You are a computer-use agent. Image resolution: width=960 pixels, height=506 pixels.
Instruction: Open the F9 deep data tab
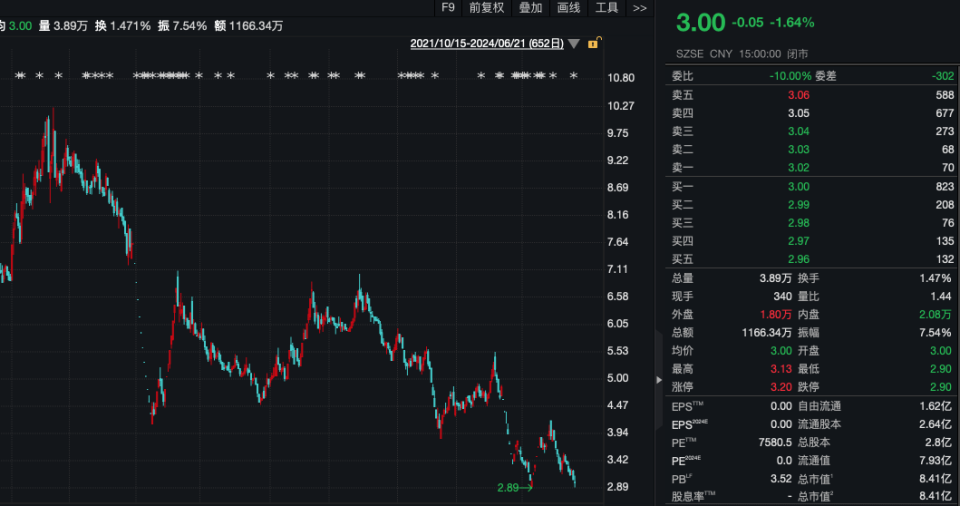tap(448, 8)
